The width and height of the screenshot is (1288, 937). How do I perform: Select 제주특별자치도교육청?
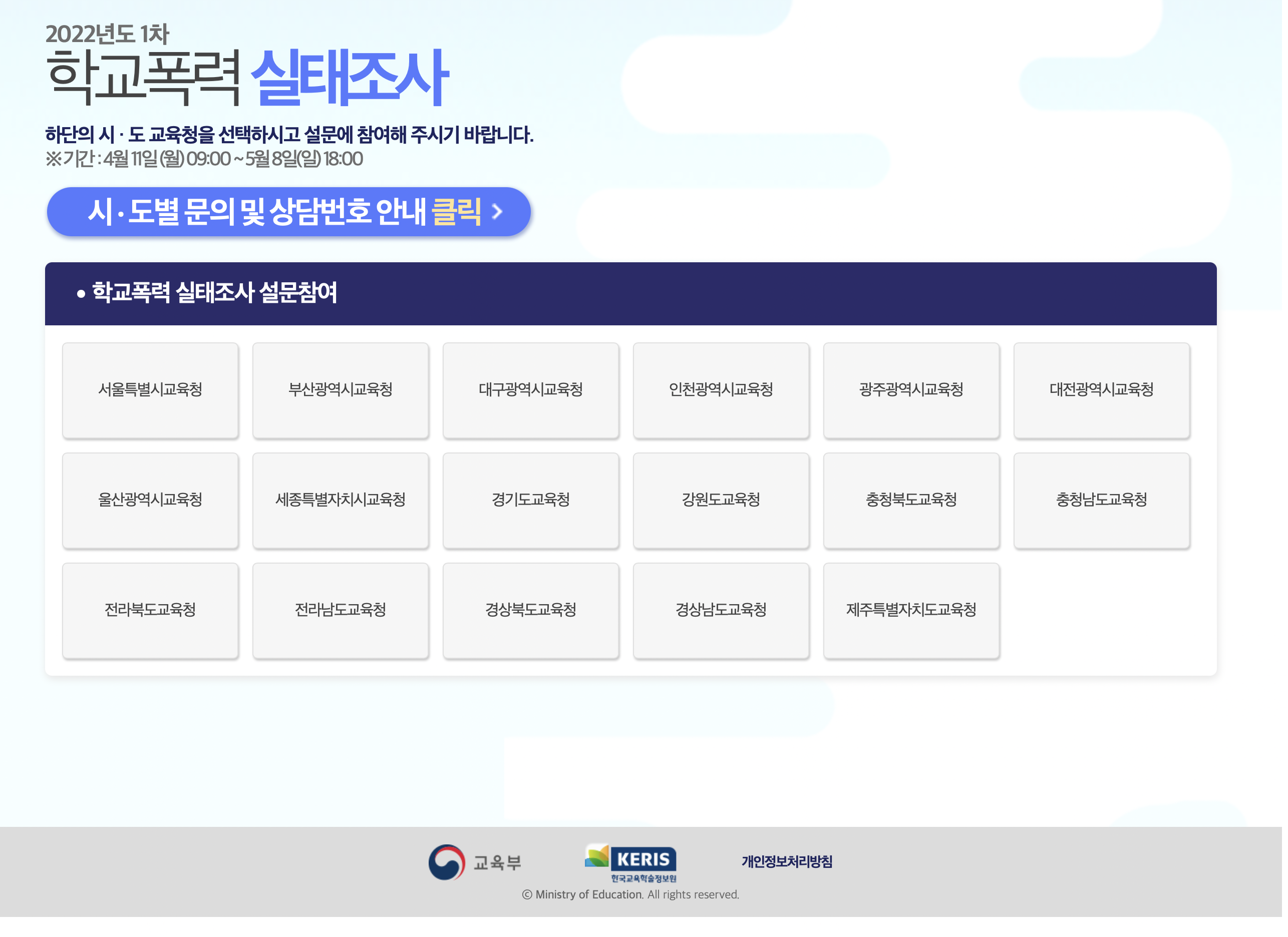point(911,610)
